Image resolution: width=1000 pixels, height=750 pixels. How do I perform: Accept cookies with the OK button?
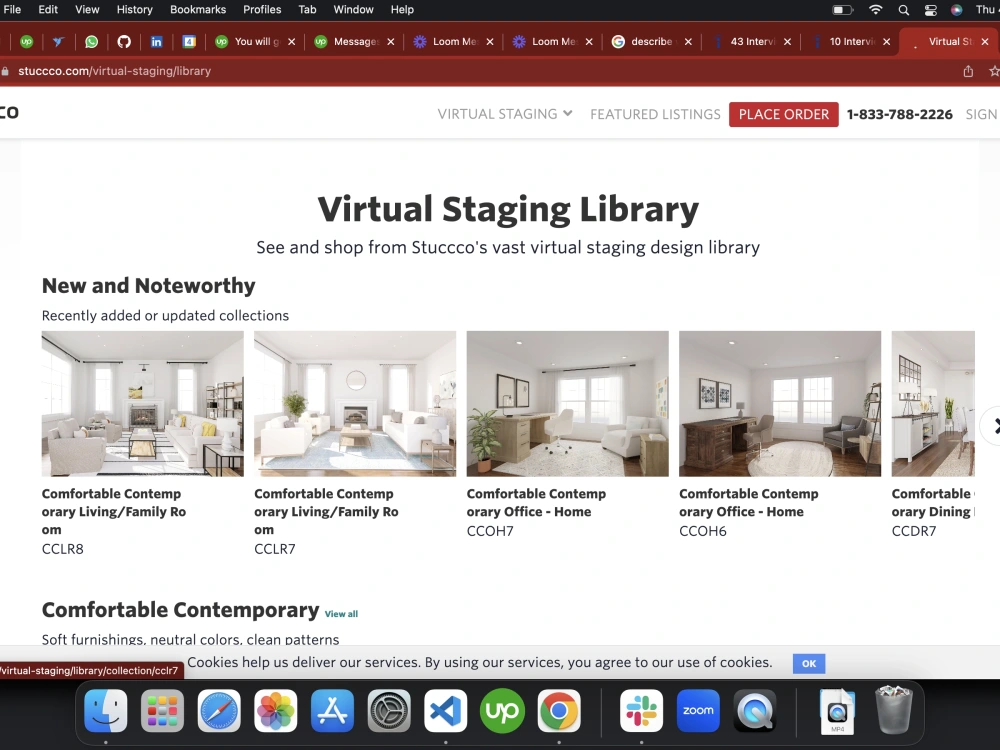point(809,663)
